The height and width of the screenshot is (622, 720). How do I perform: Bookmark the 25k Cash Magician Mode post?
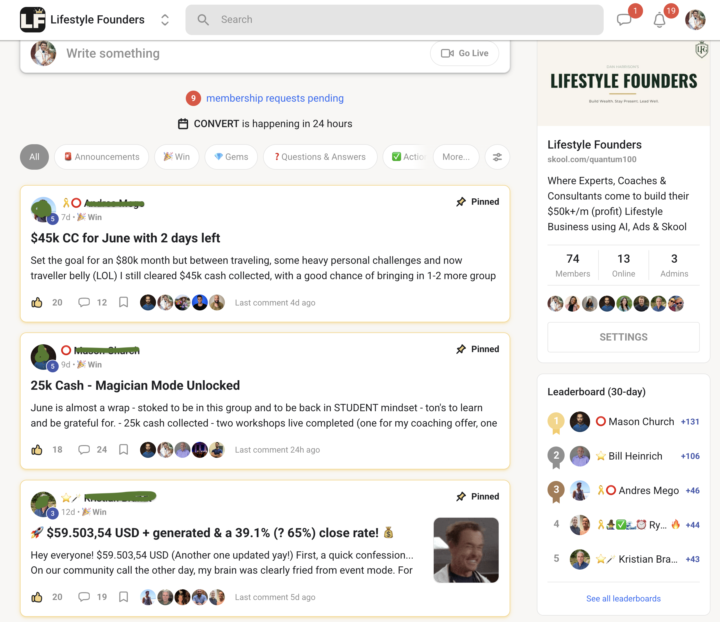[124, 449]
